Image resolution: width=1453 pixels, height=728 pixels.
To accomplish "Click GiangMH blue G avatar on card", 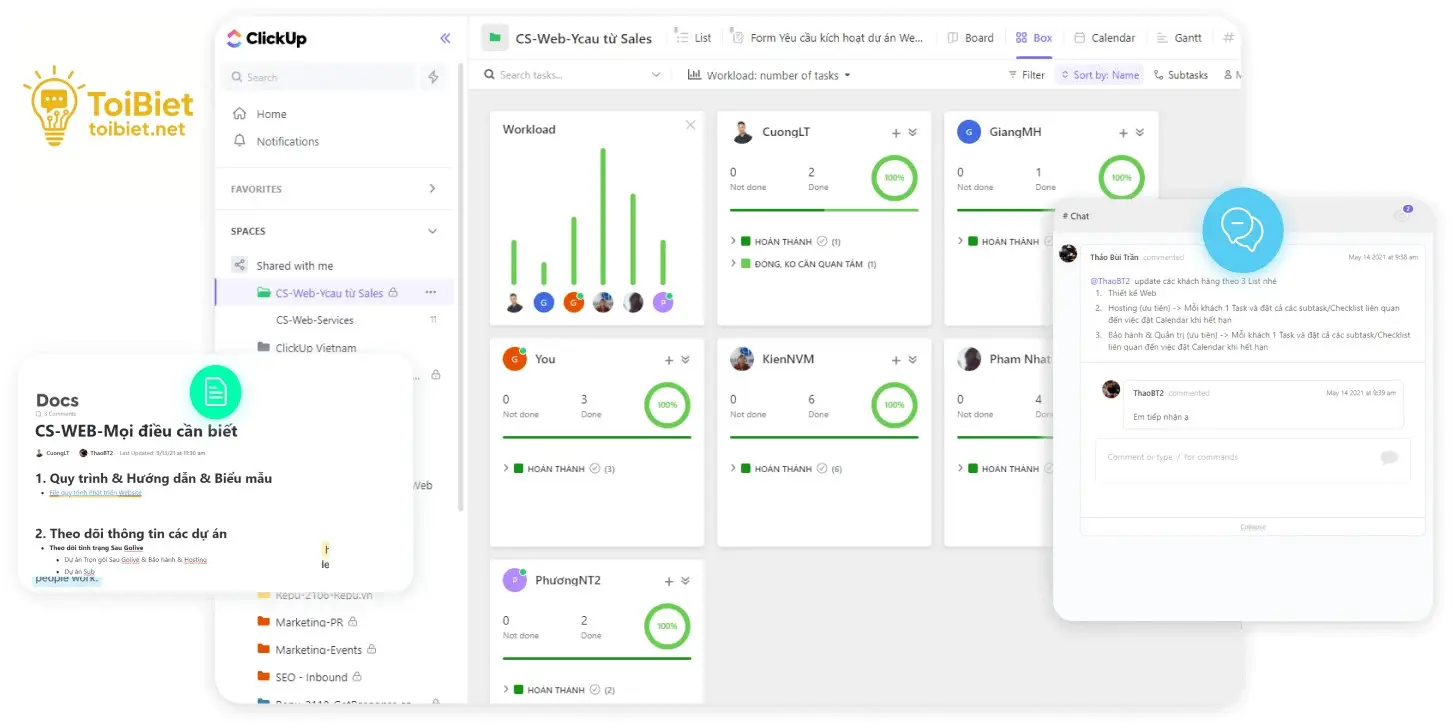I will [968, 132].
